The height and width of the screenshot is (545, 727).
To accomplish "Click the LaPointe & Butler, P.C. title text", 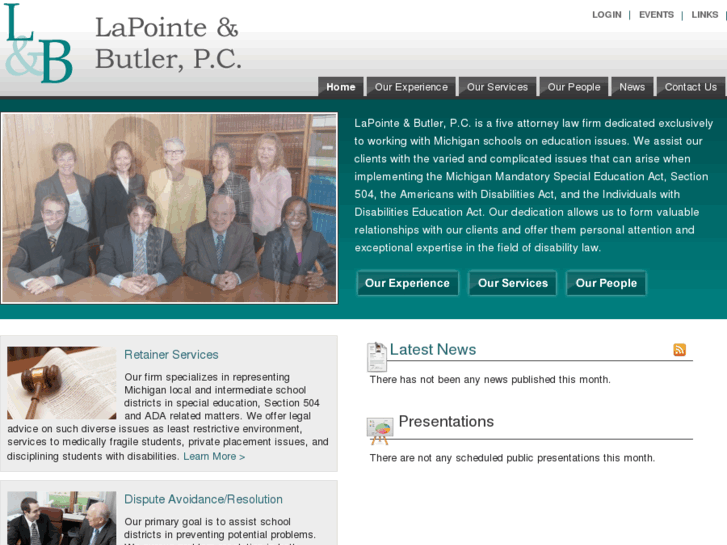I will (168, 43).
